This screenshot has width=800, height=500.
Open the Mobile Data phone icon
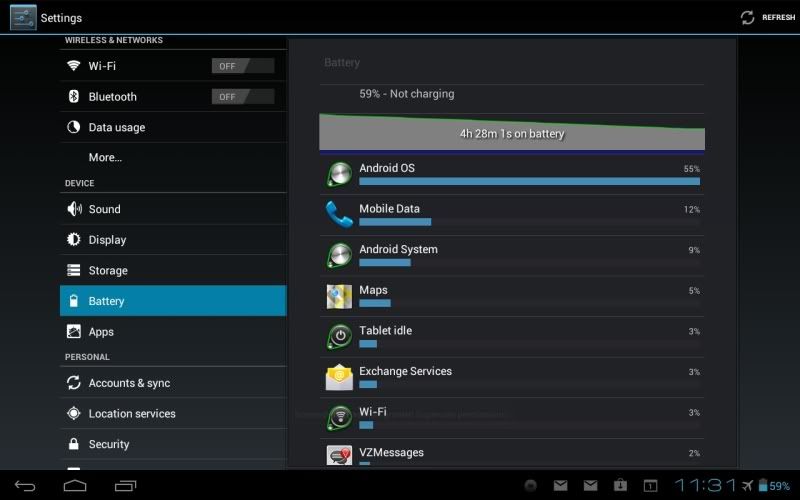click(339, 214)
